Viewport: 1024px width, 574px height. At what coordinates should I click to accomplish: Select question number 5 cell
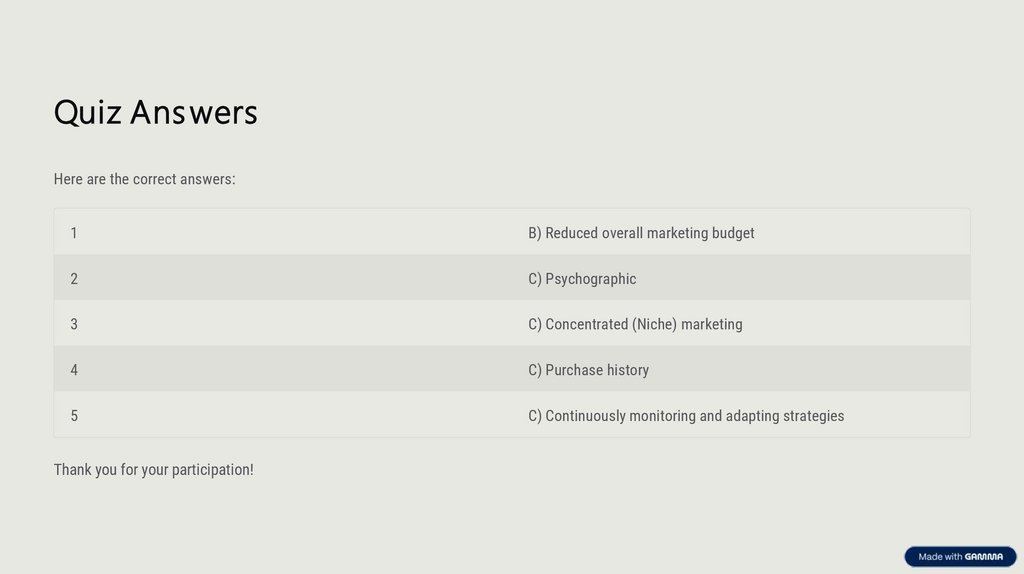click(x=74, y=416)
